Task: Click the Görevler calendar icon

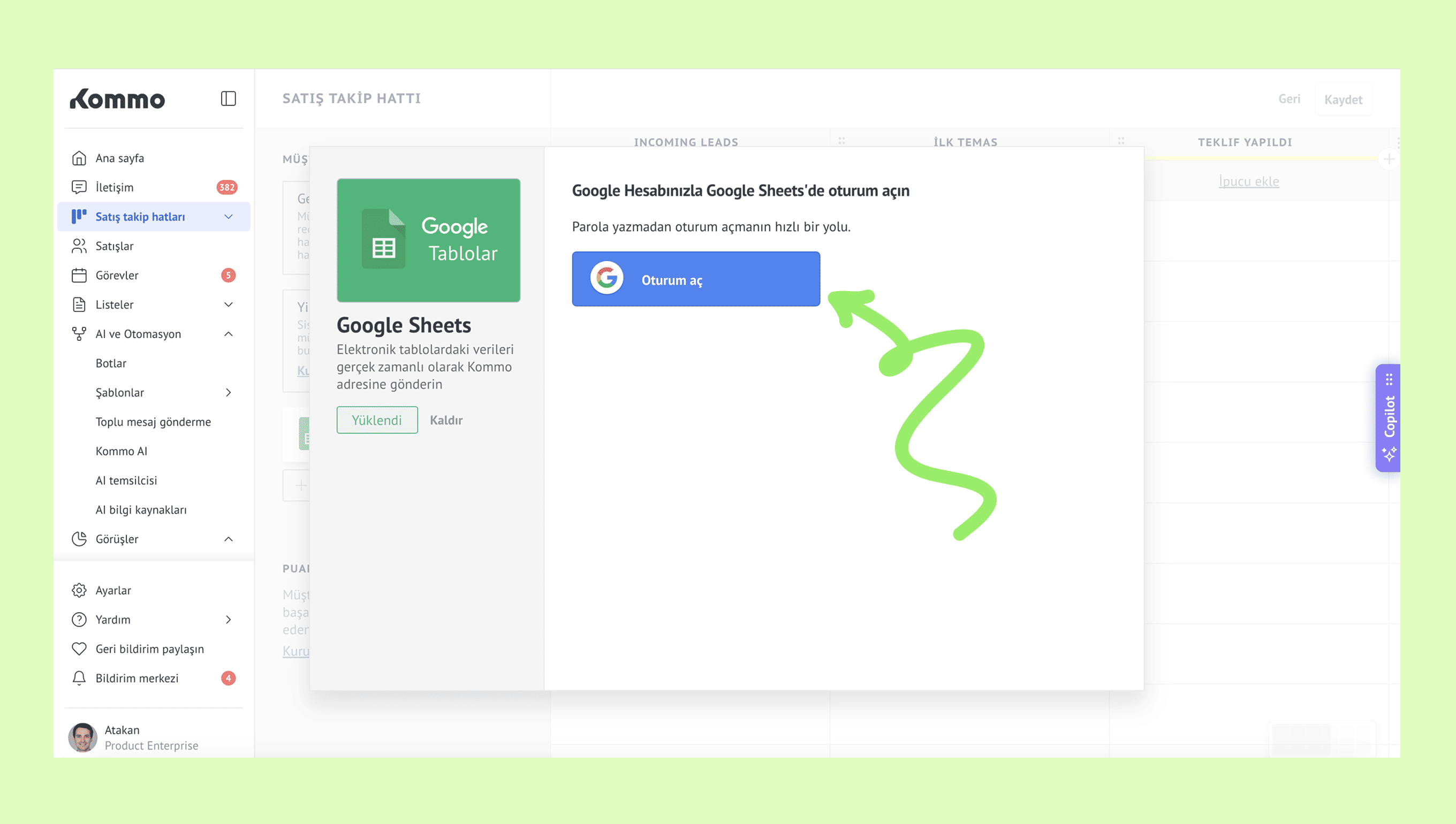Action: pos(79,275)
